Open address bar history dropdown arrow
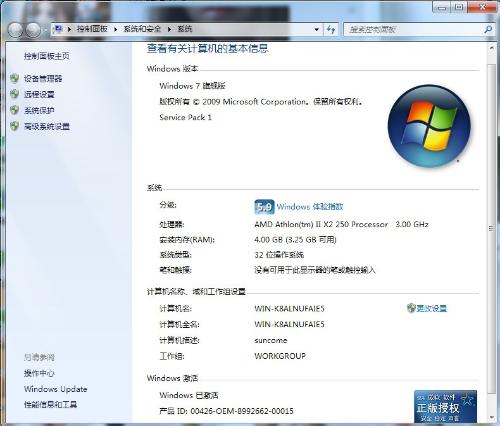This screenshot has height=426, width=500. (316, 29)
